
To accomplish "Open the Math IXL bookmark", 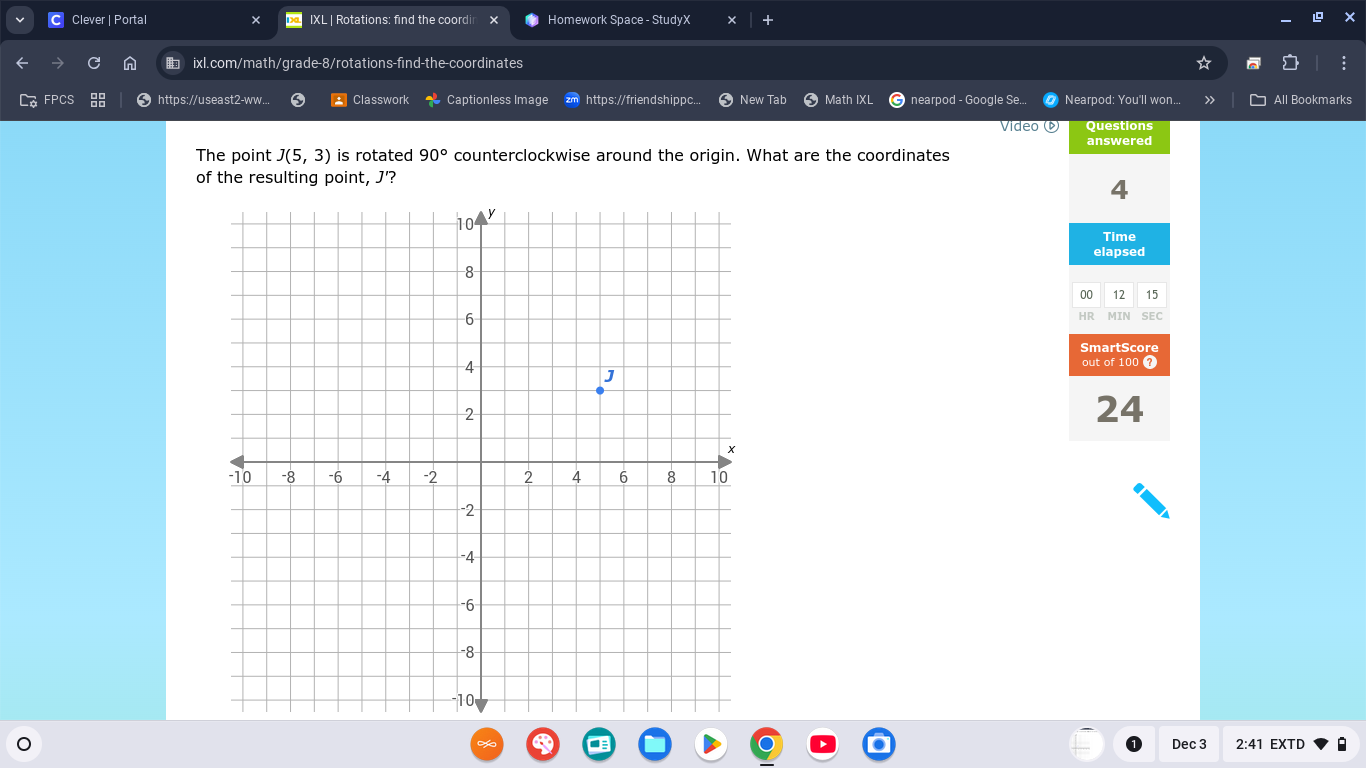I will pyautogui.click(x=839, y=100).
